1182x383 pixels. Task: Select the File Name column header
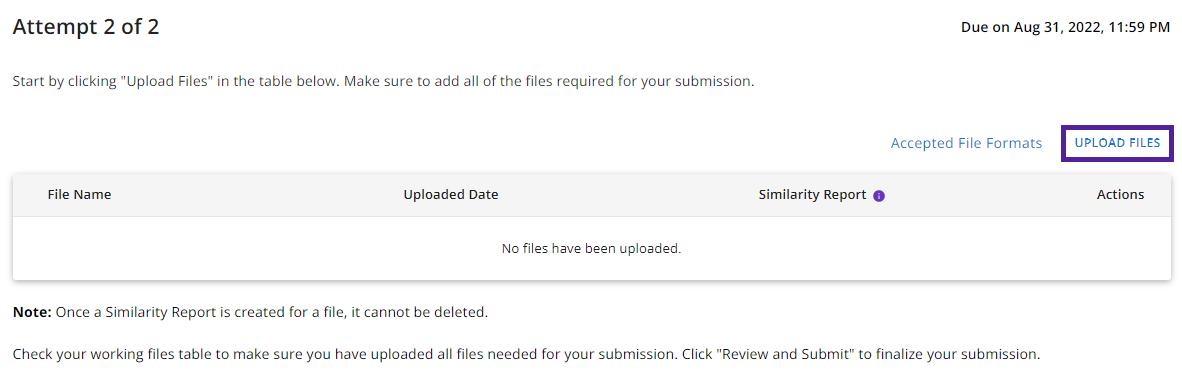tap(79, 195)
